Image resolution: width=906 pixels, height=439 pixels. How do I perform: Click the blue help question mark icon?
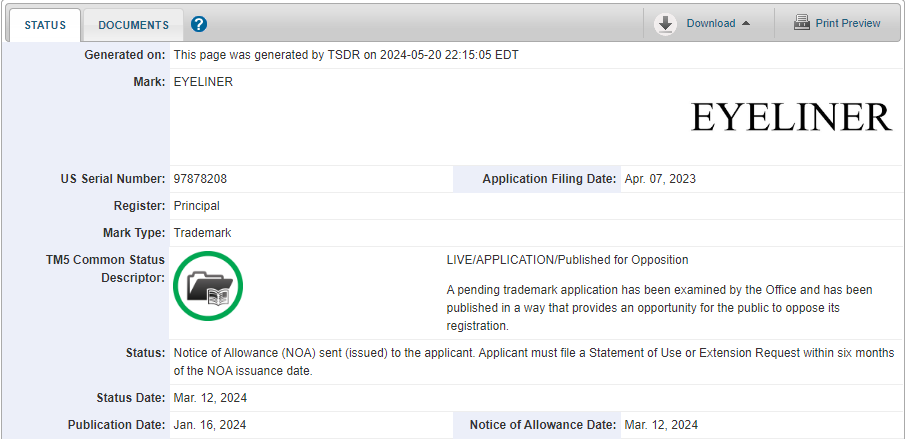tap(198, 24)
